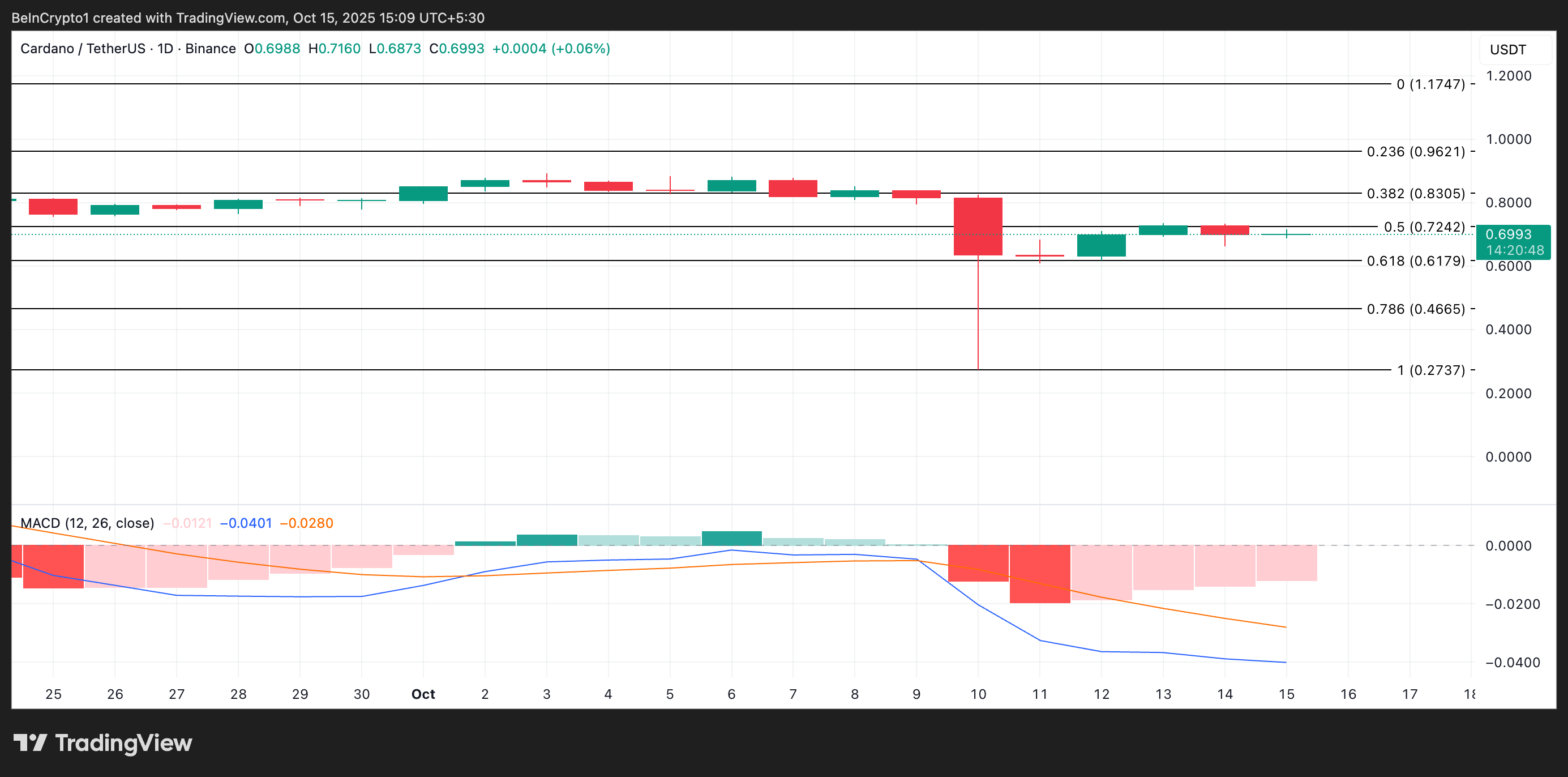Screen dimensions: 1568x777
Task: Click Oct on the time axis
Action: [x=423, y=694]
